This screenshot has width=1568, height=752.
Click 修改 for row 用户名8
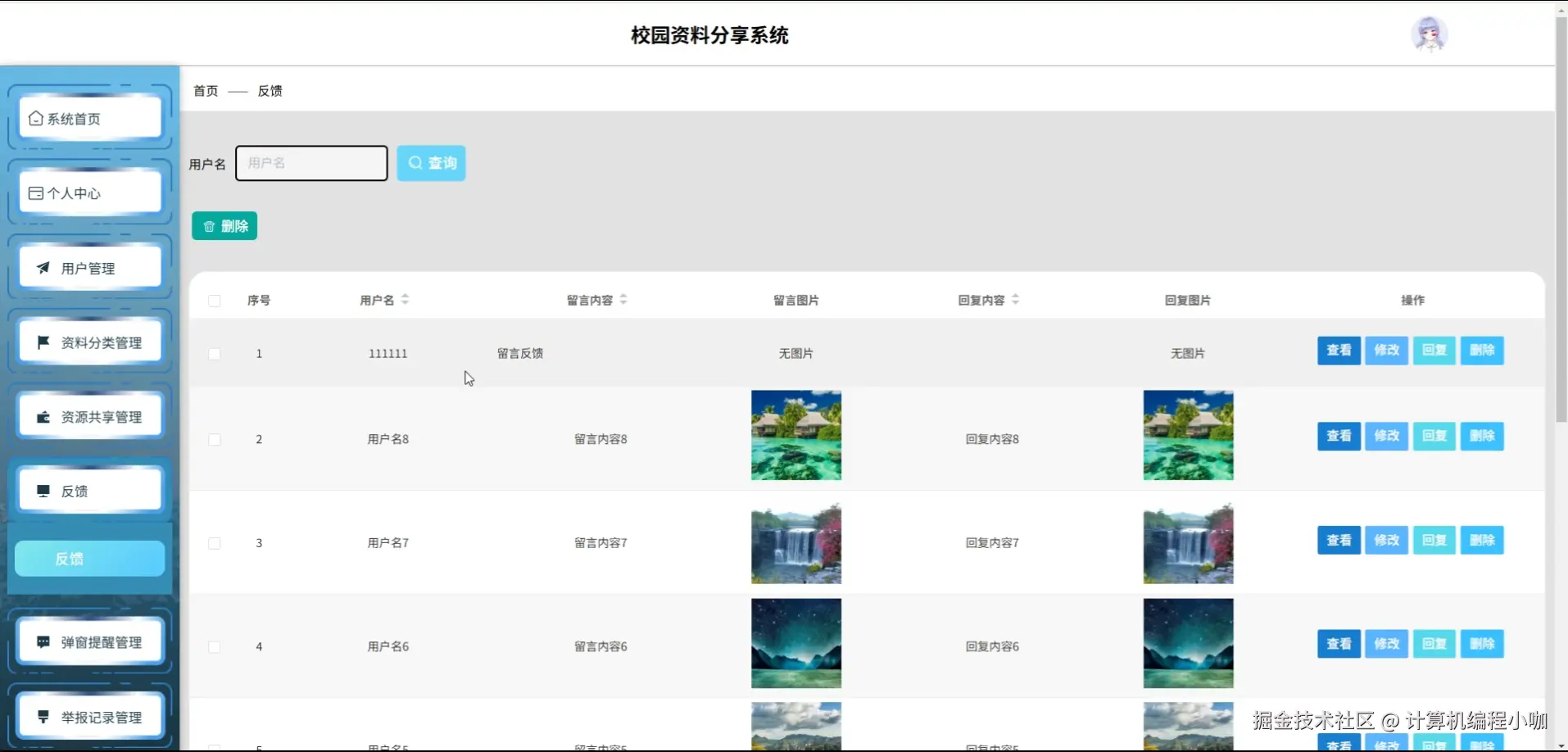pos(1386,436)
